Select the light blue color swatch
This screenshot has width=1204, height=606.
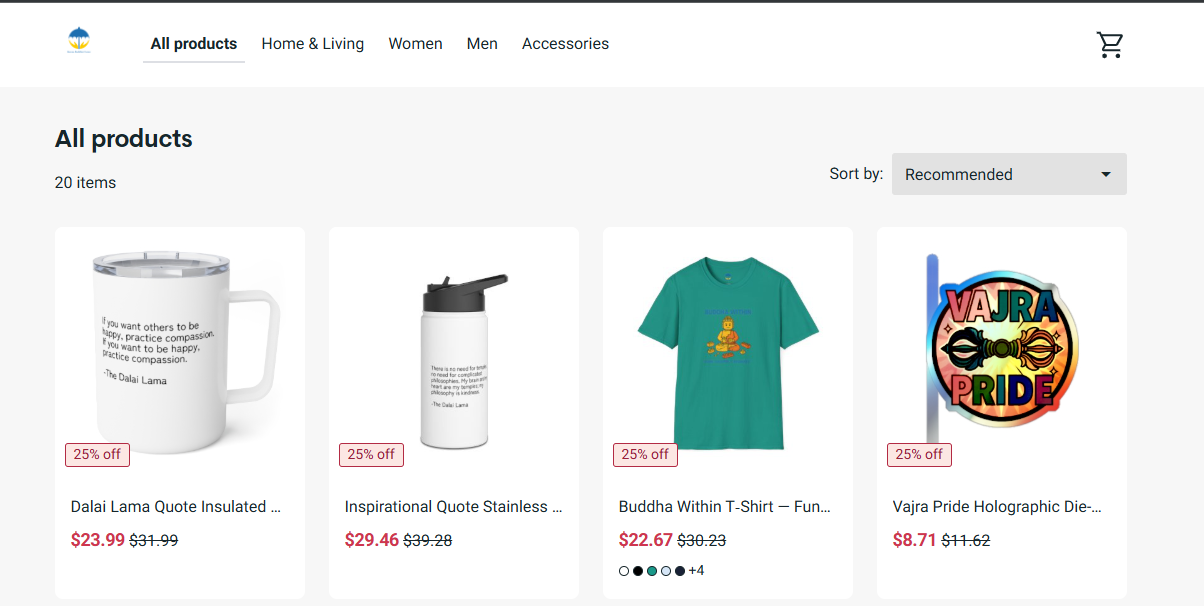click(666, 571)
